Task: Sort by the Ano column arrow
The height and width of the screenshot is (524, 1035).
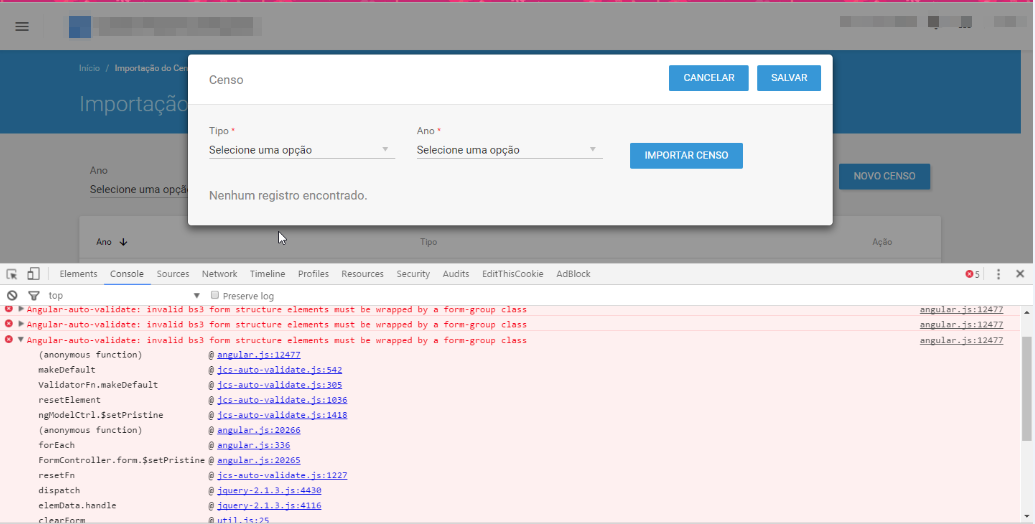Action: [x=123, y=242]
